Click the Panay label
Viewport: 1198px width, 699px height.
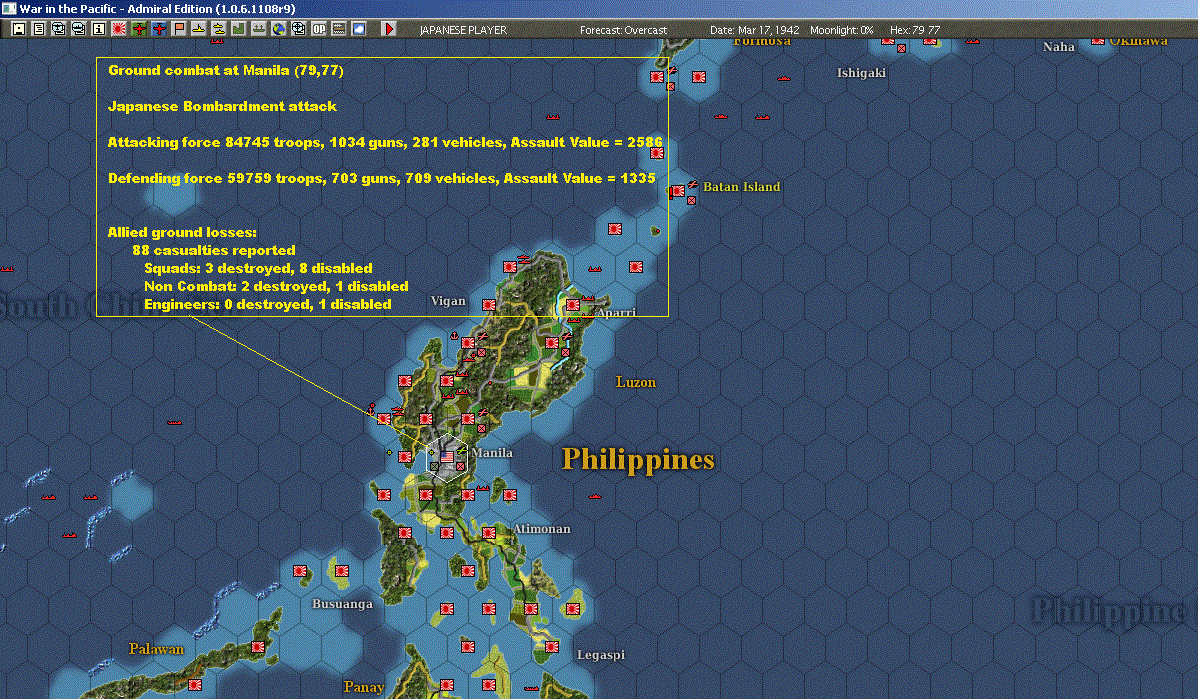[364, 687]
